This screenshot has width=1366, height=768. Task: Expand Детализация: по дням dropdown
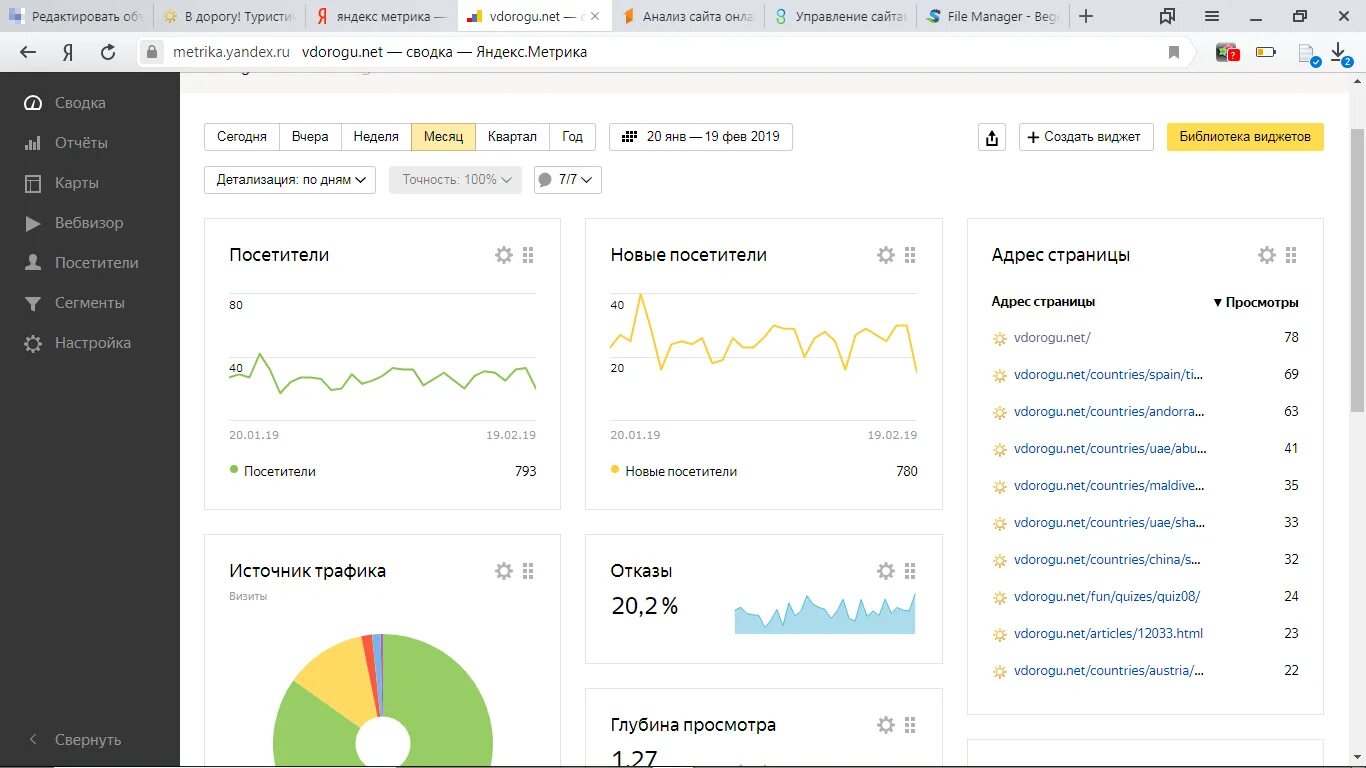290,180
